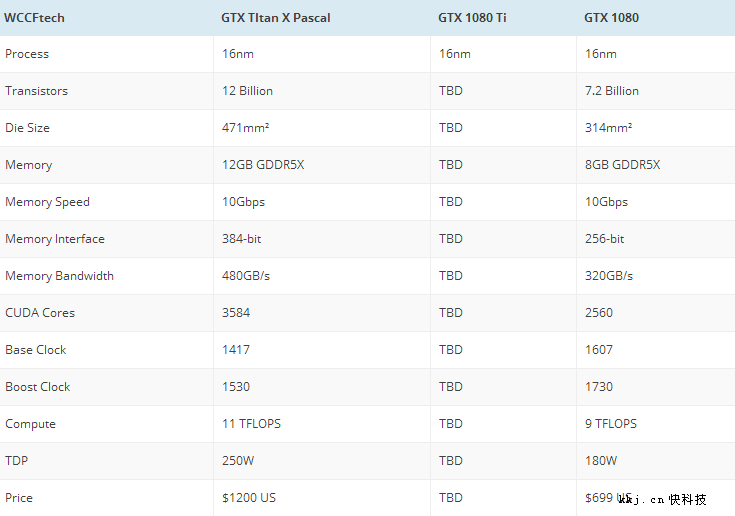This screenshot has height=516, width=735.
Task: Click the 8GB GDDR5X memory cell
Action: click(x=622, y=165)
